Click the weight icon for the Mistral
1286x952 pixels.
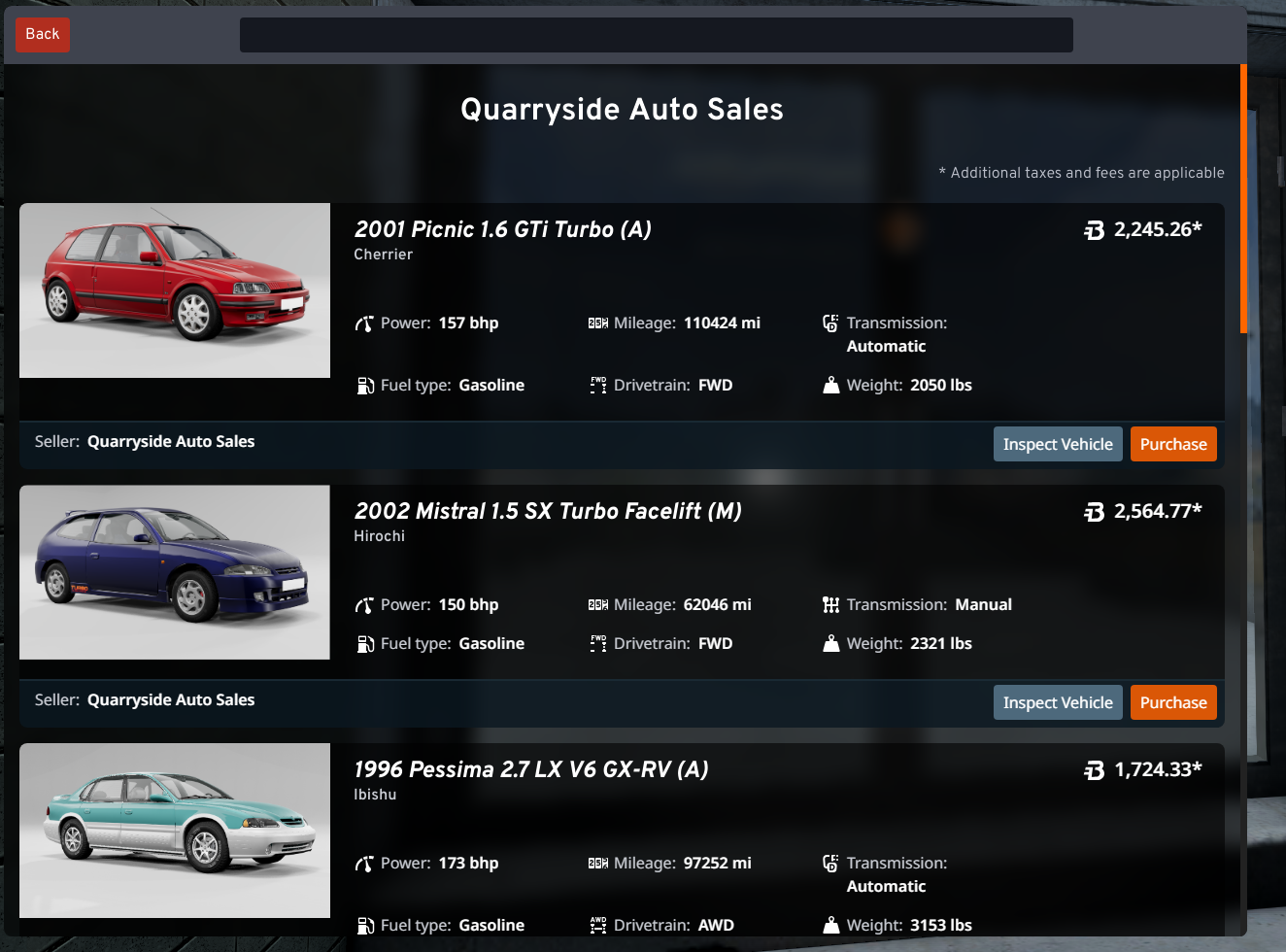pyautogui.click(x=831, y=644)
